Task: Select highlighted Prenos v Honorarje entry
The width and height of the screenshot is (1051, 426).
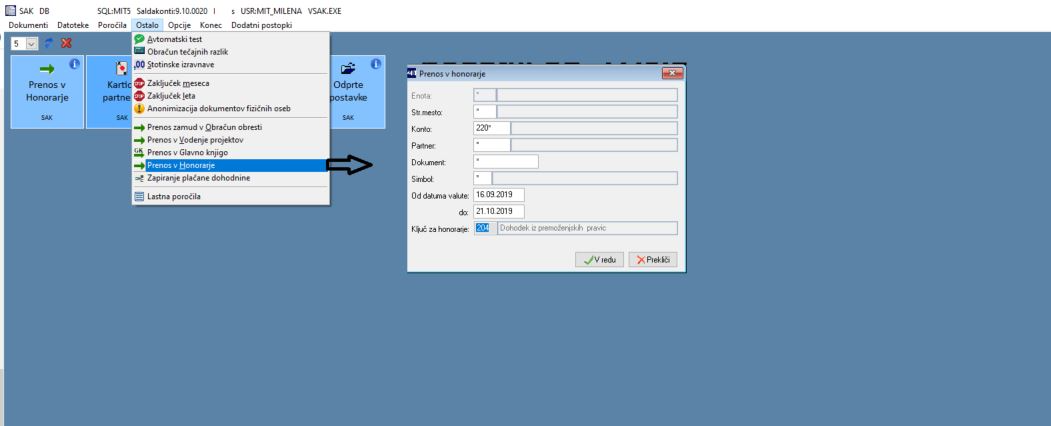Action: click(231, 165)
